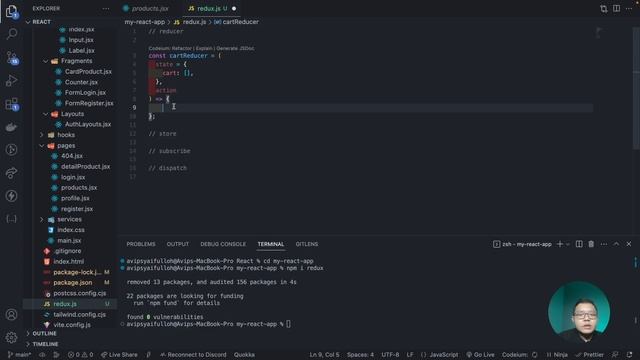Viewport: 640px width, 360px height.
Task: Switch to the PROBLEMS panel tab
Action: (141, 244)
